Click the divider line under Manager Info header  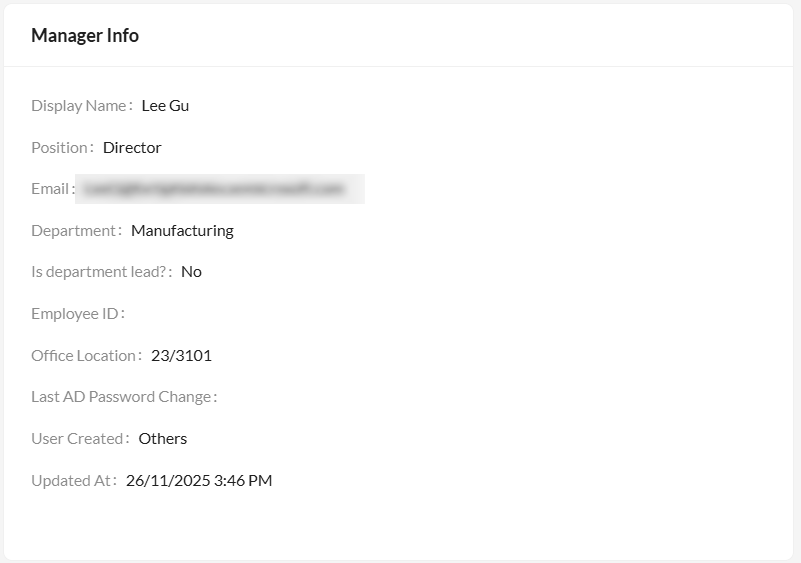pyautogui.click(x=400, y=67)
